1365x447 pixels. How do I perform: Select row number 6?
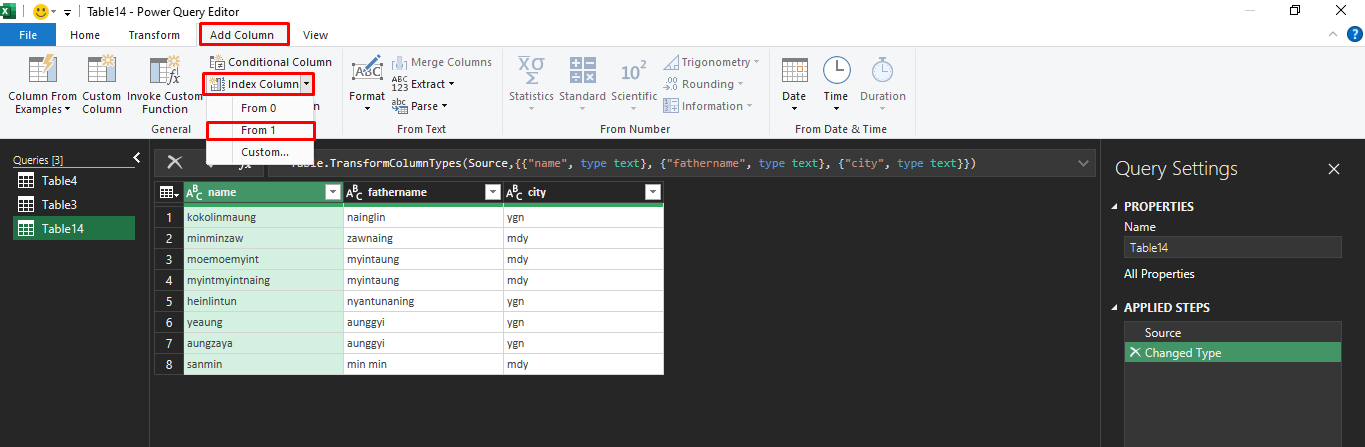169,322
